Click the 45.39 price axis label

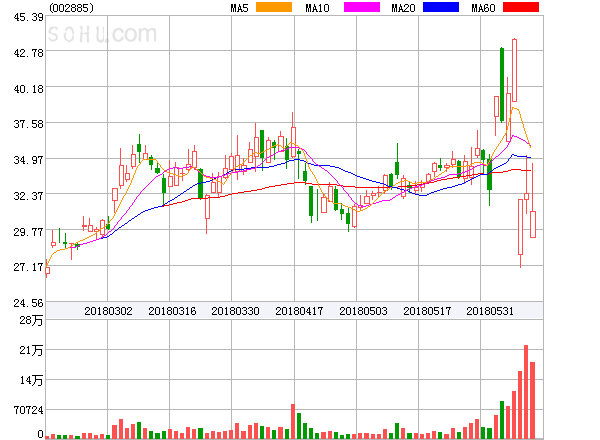(28, 17)
